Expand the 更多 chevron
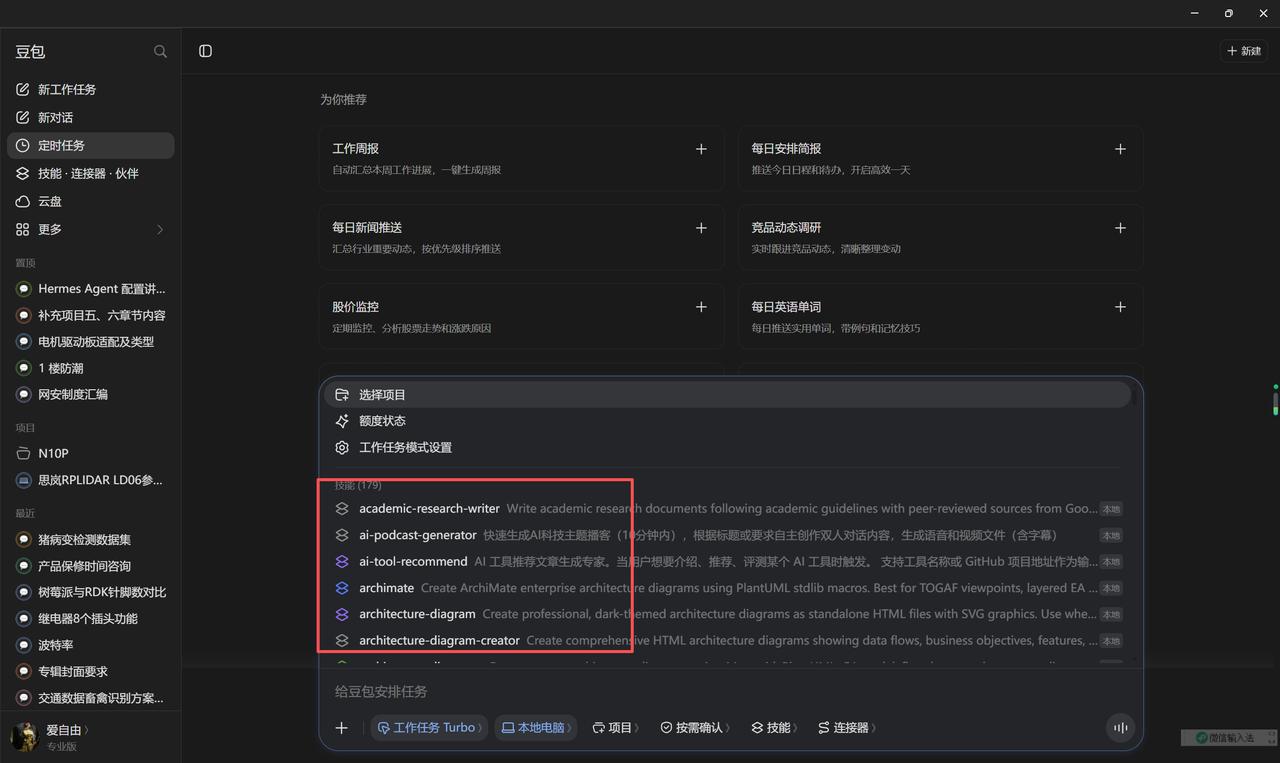Image resolution: width=1280 pixels, height=763 pixels. click(160, 229)
